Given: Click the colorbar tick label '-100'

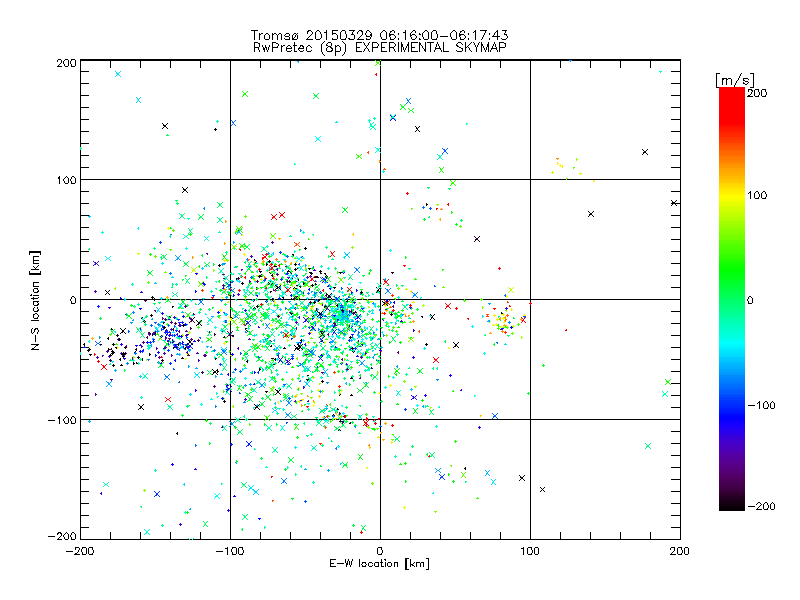Looking at the screenshot, I should click(762, 405).
